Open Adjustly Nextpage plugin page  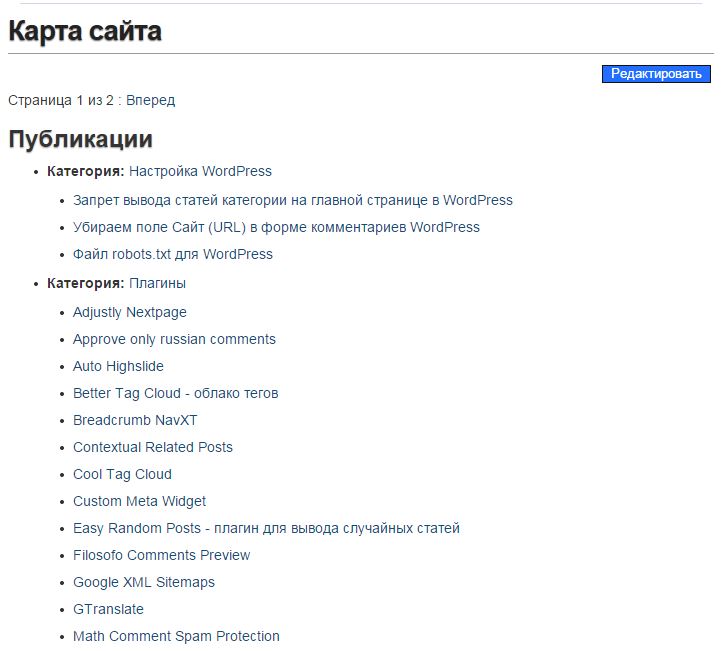coord(129,312)
